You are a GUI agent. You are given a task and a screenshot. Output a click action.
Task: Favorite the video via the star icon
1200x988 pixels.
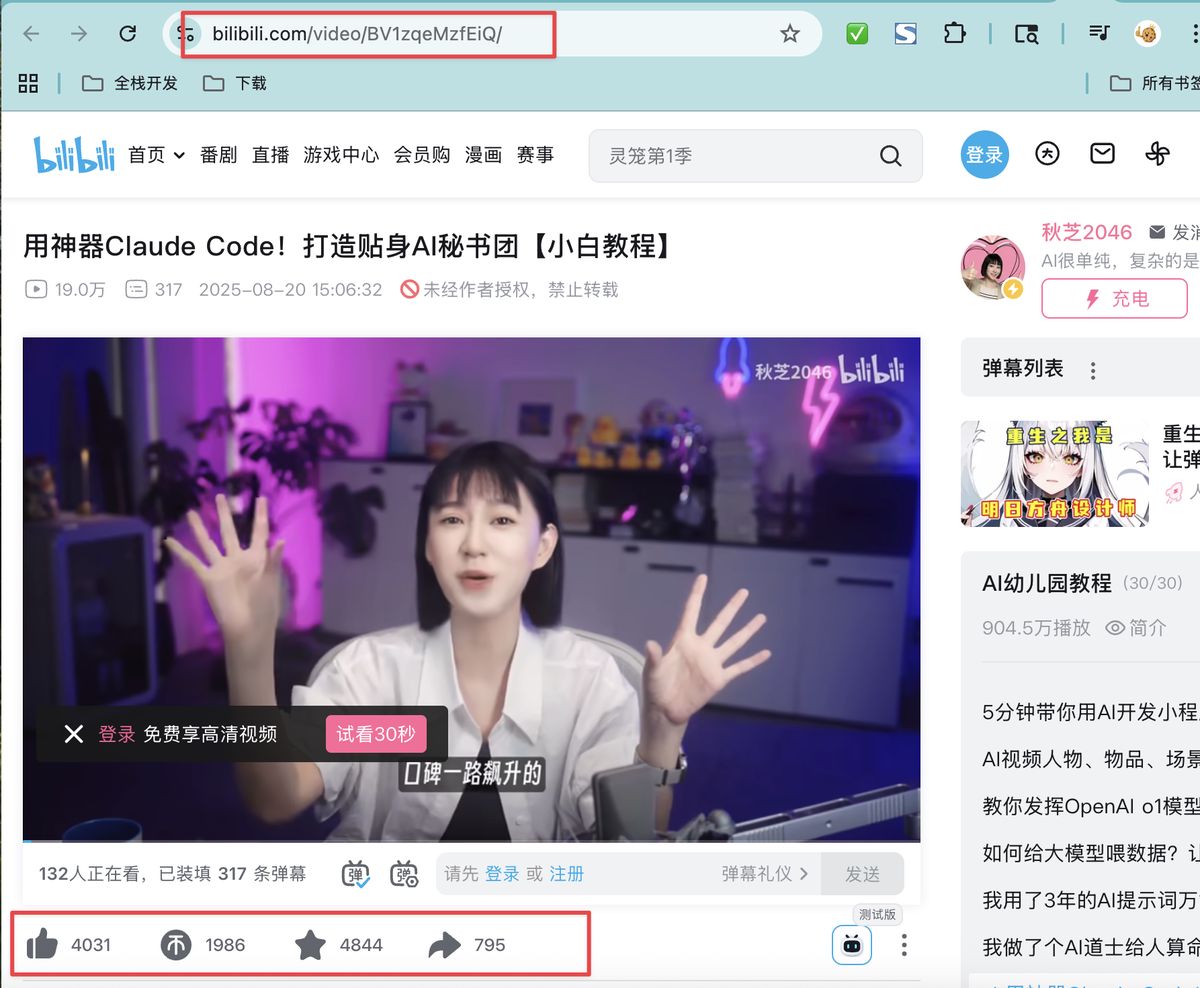pos(311,944)
